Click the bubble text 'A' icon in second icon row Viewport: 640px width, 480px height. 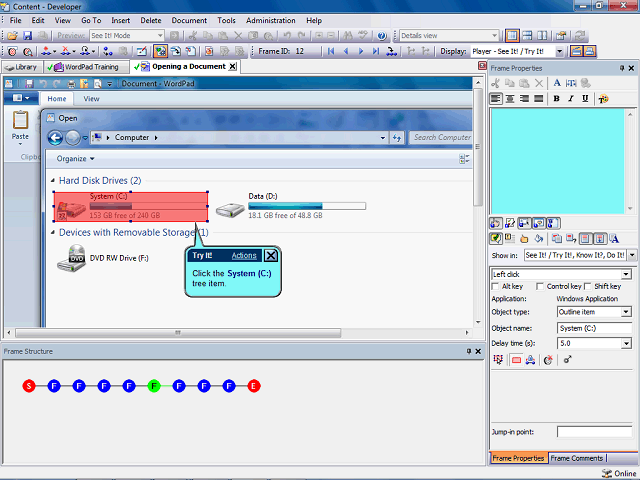(614, 239)
